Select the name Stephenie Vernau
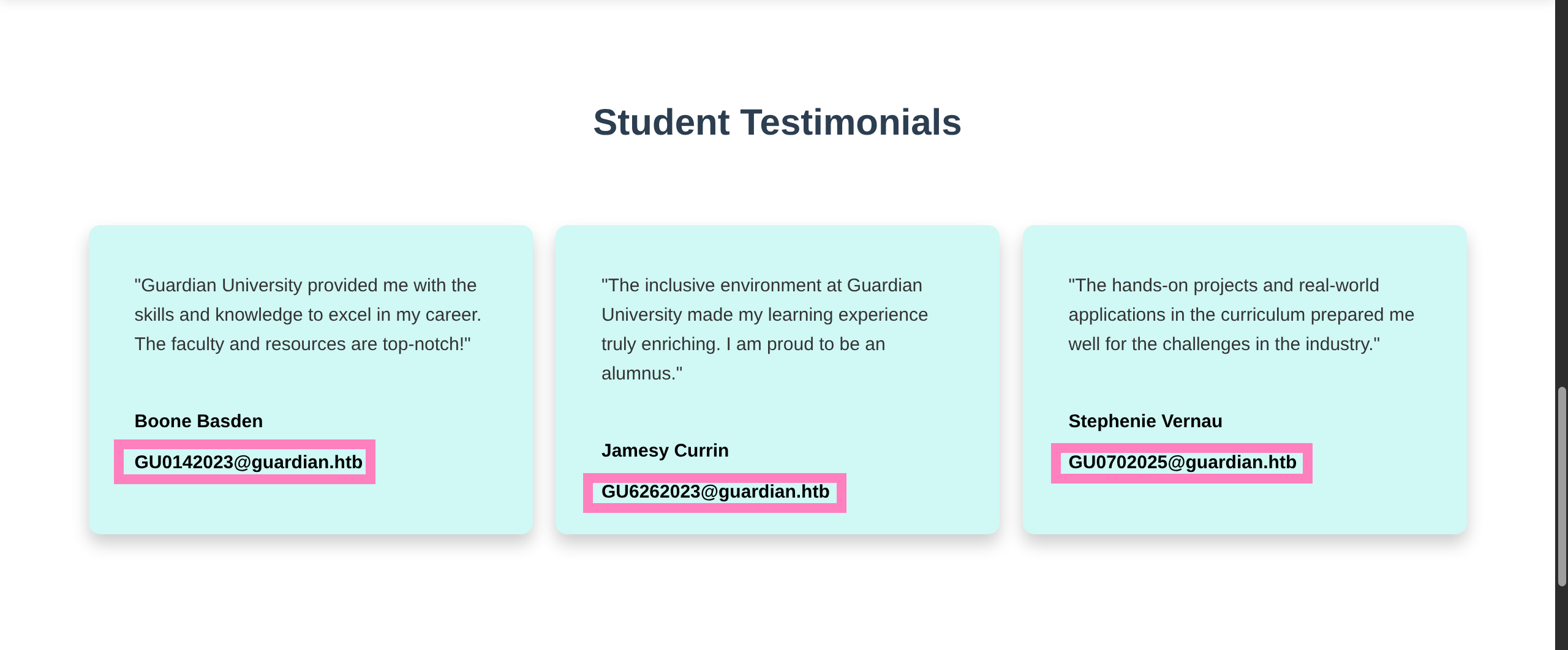 click(x=1145, y=421)
